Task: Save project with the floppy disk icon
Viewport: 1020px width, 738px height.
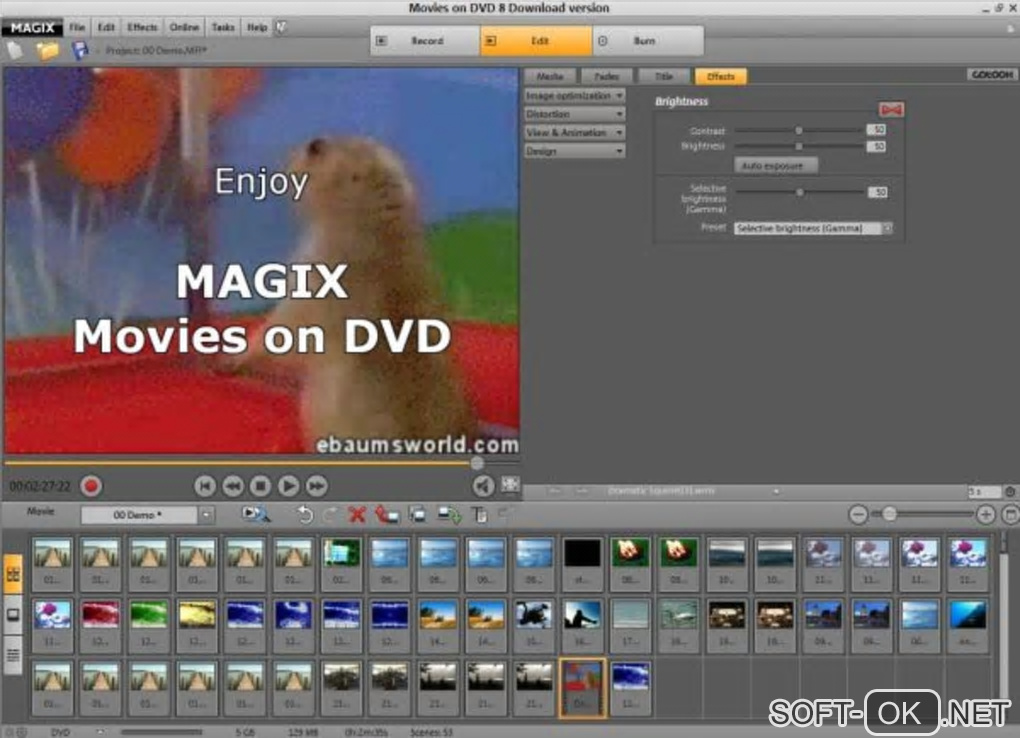Action: pyautogui.click(x=80, y=50)
